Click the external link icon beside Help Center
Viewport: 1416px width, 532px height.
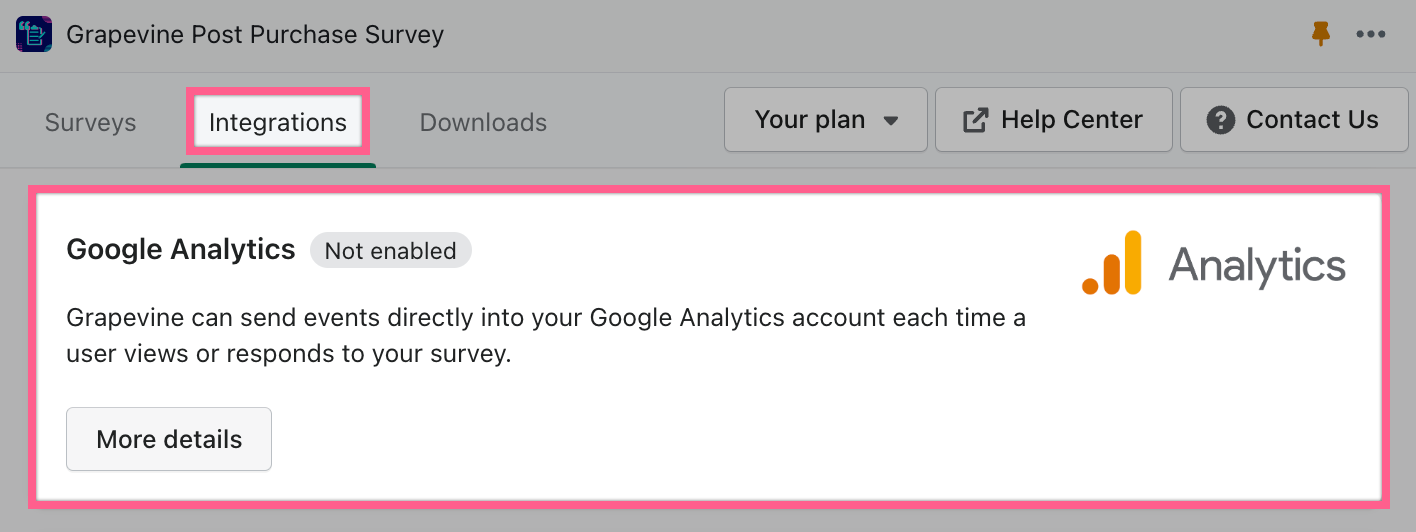click(975, 120)
